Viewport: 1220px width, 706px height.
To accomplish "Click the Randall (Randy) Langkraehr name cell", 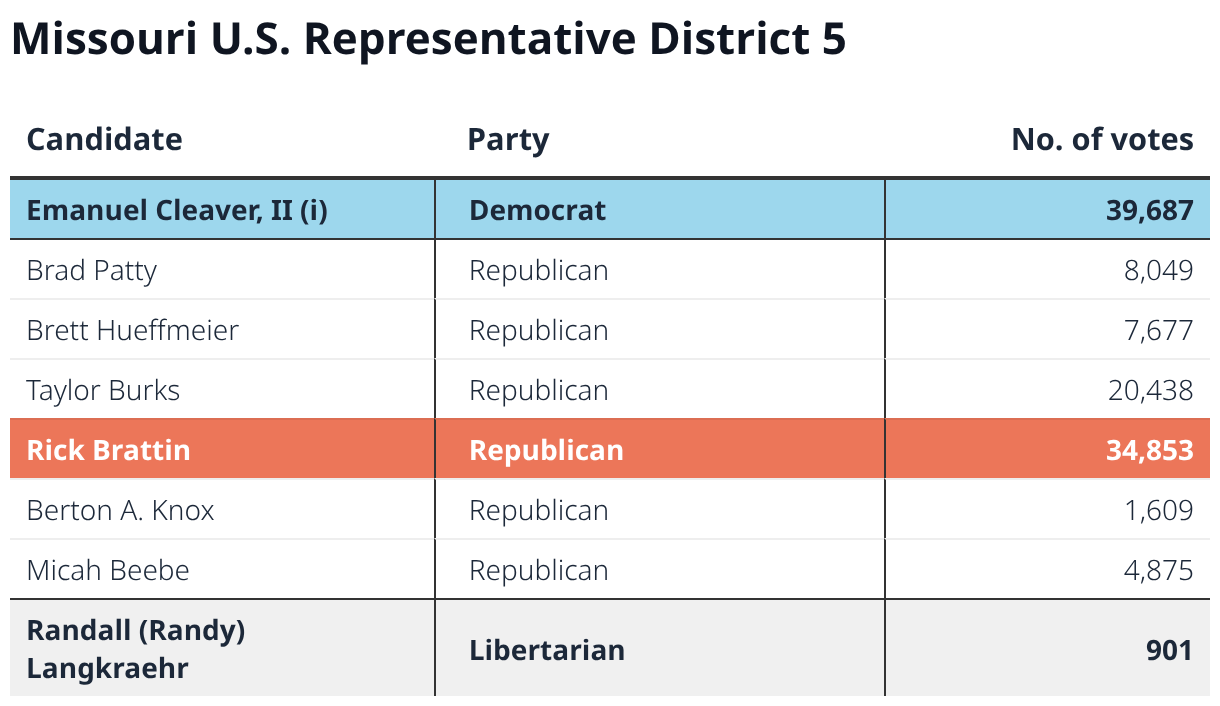I will pyautogui.click(x=223, y=648).
